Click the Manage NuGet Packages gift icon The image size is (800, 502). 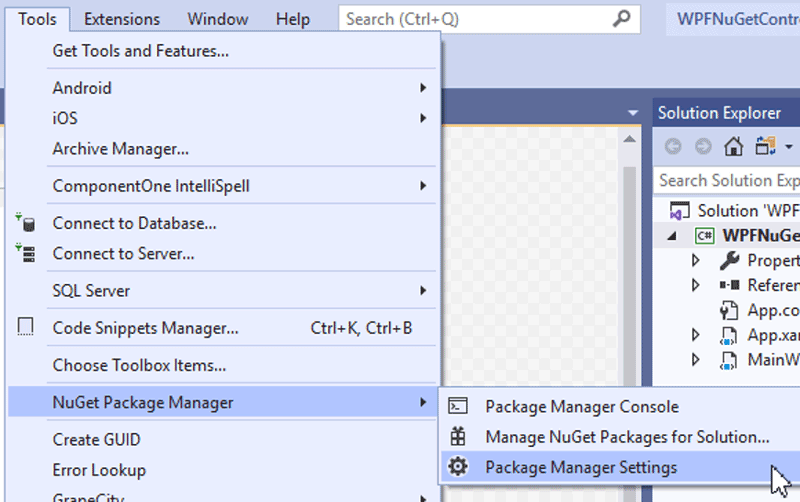pyautogui.click(x=458, y=437)
